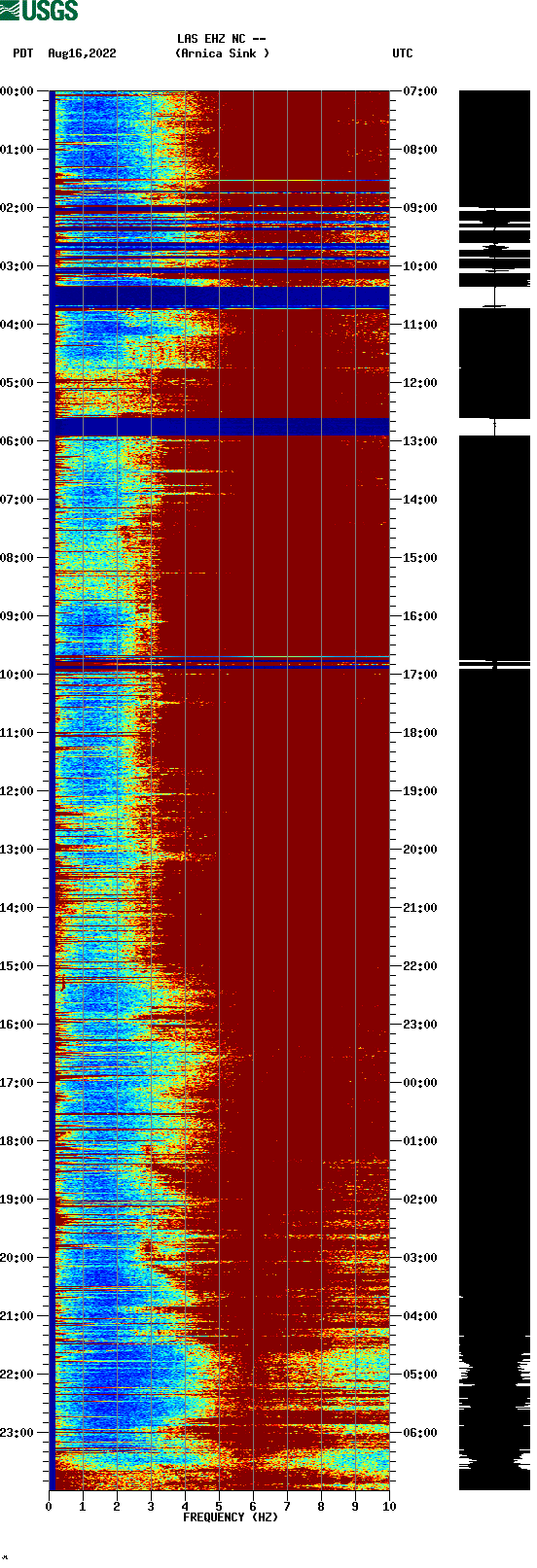Click the 19:00 PDT time label

[x=18, y=1200]
